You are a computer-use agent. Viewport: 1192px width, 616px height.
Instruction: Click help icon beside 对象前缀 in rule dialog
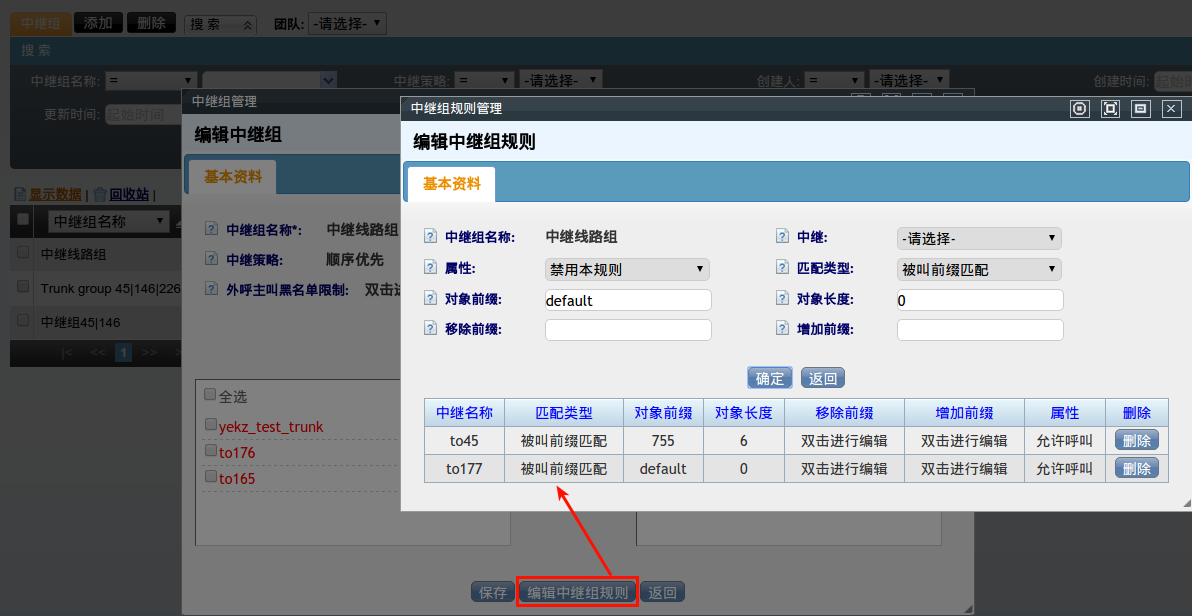pyautogui.click(x=431, y=299)
